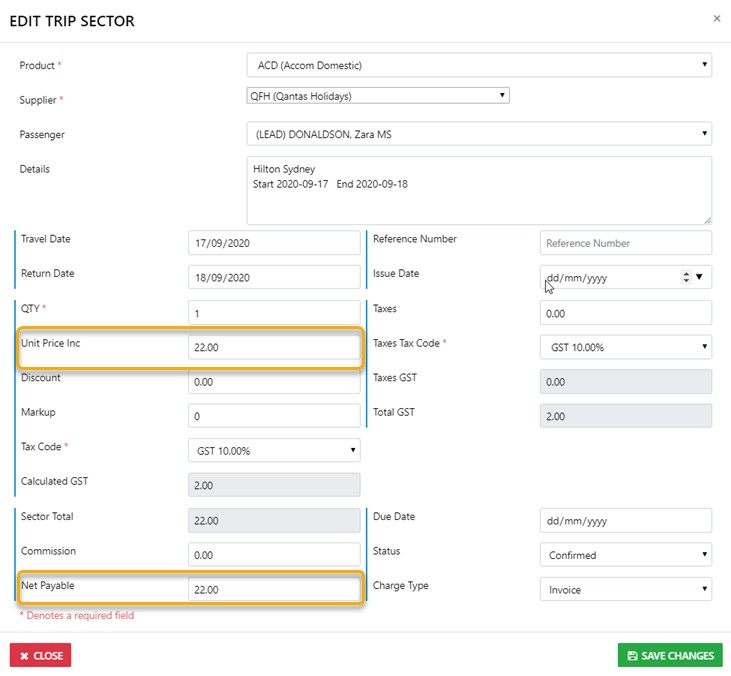Open the Product dropdown
This screenshot has width=731, height=676.
[x=478, y=66]
